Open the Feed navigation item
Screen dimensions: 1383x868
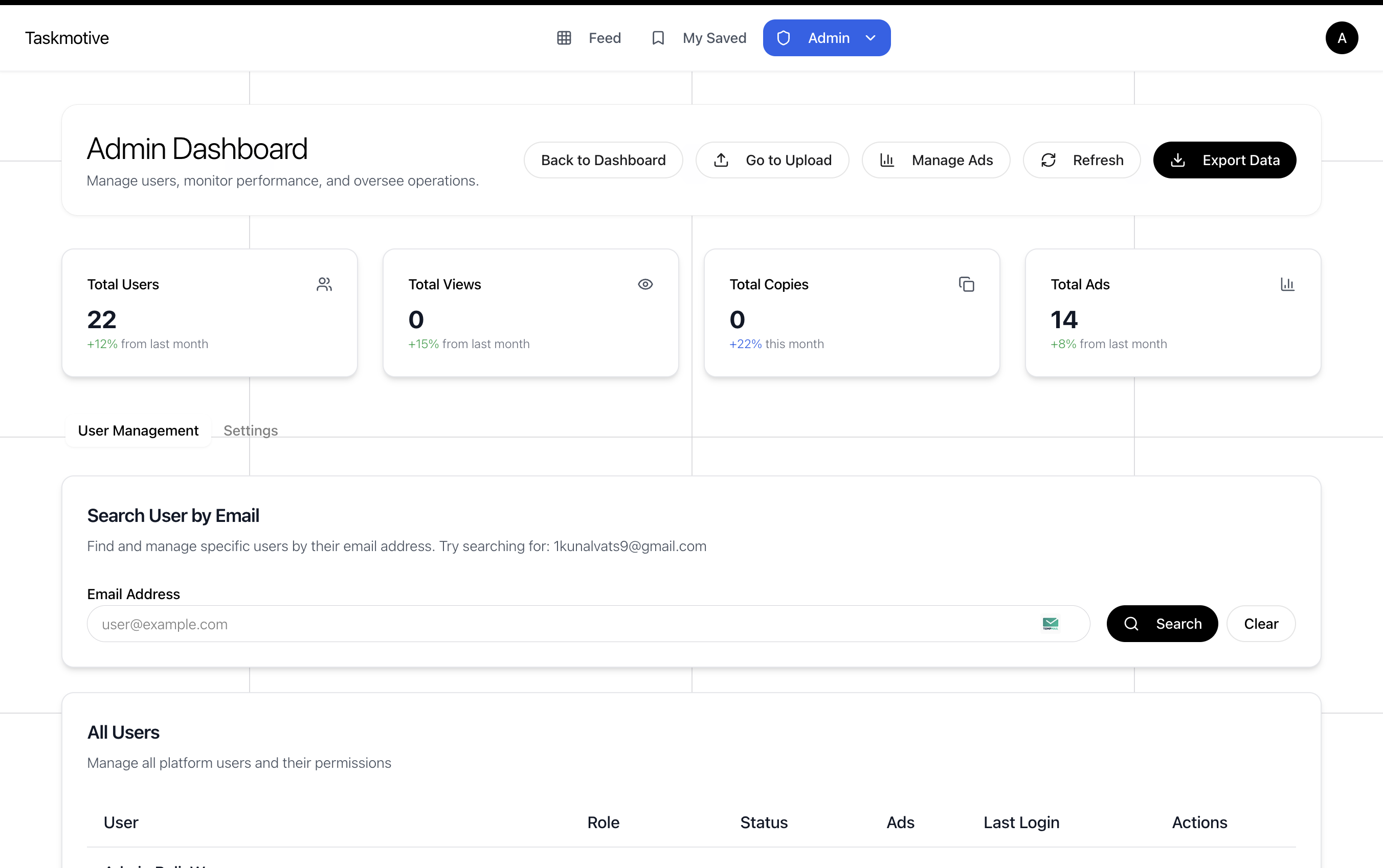604,38
